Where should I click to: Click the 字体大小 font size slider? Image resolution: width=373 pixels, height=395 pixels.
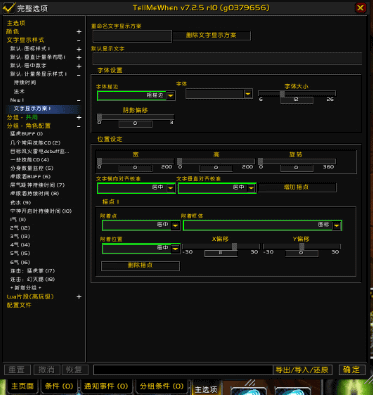click(x=297, y=94)
